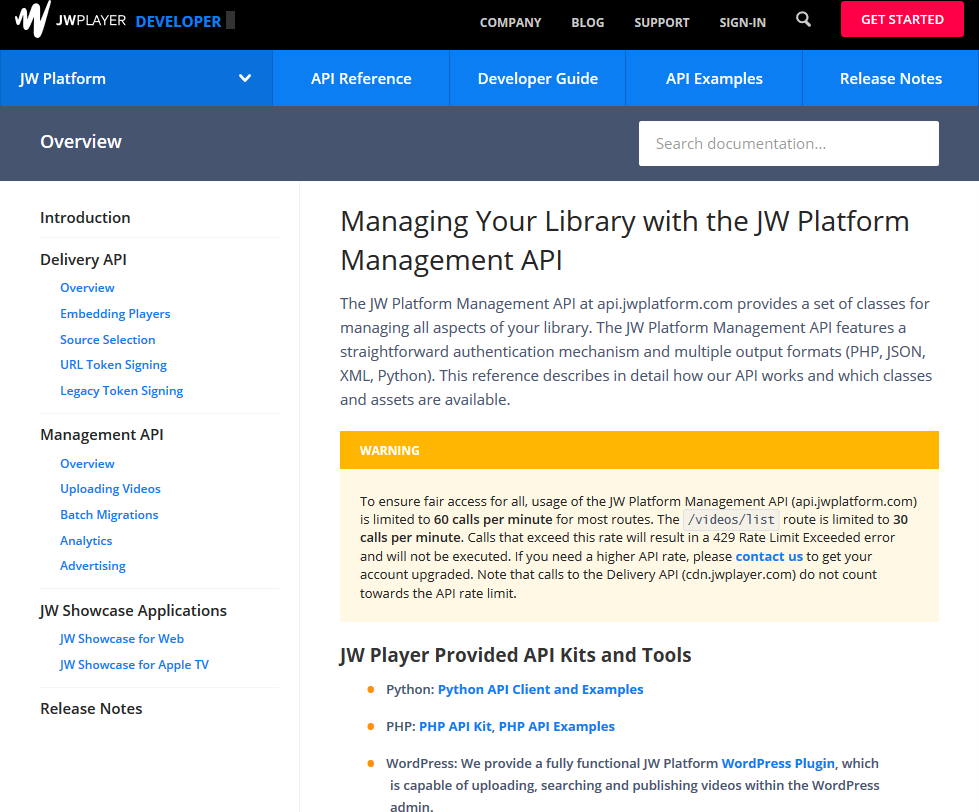
Task: Click the JW Player Provided API Kits heading
Action: [x=515, y=655]
